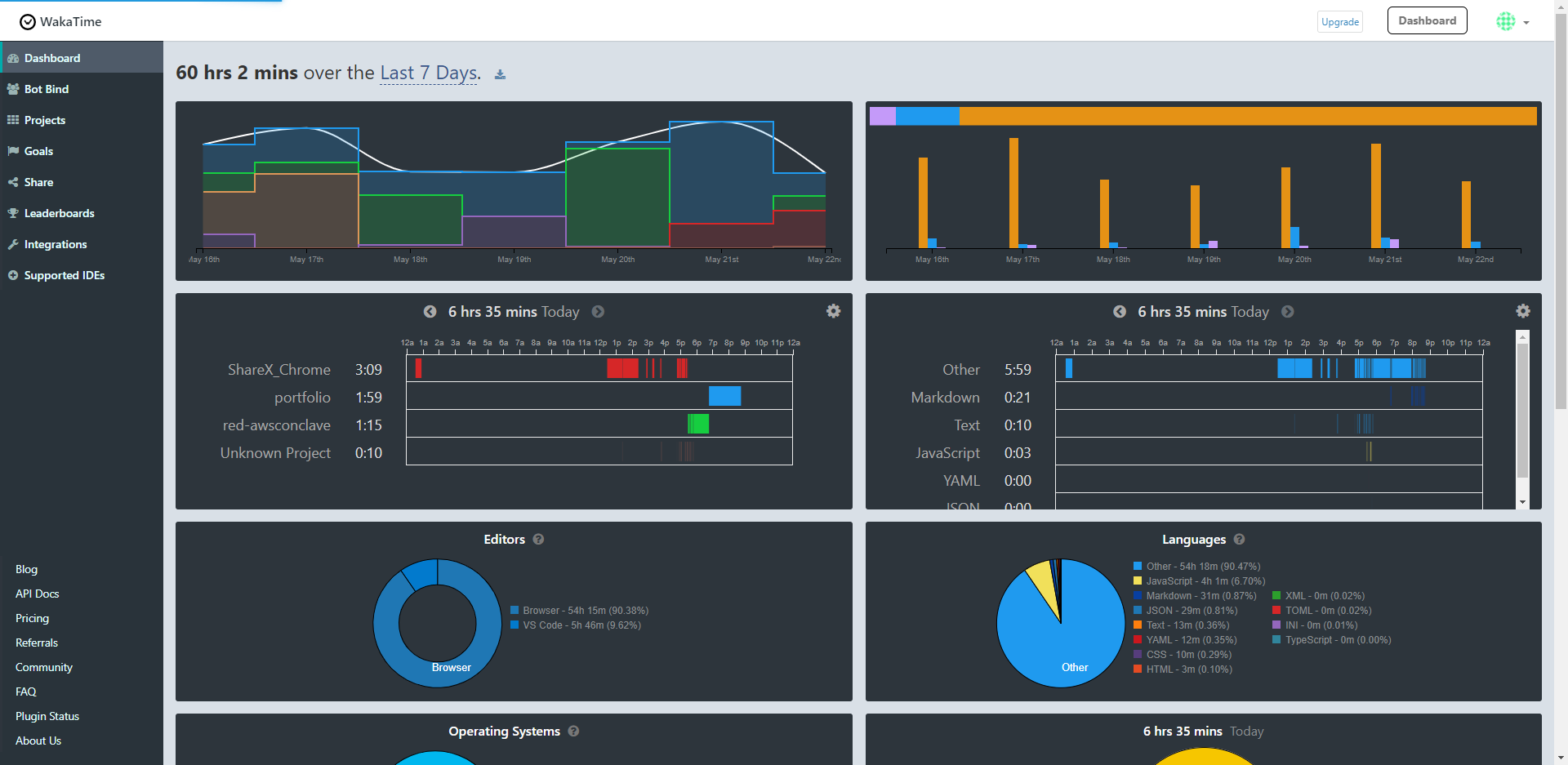Image resolution: width=1568 pixels, height=765 pixels.
Task: Click the Projects grid icon
Action: click(13, 120)
